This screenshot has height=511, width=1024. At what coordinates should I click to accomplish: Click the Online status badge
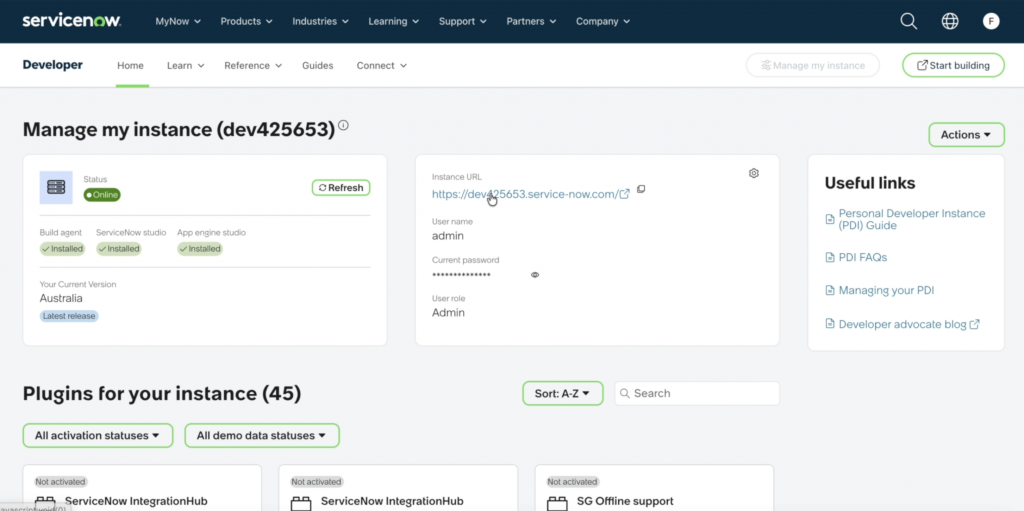(102, 195)
